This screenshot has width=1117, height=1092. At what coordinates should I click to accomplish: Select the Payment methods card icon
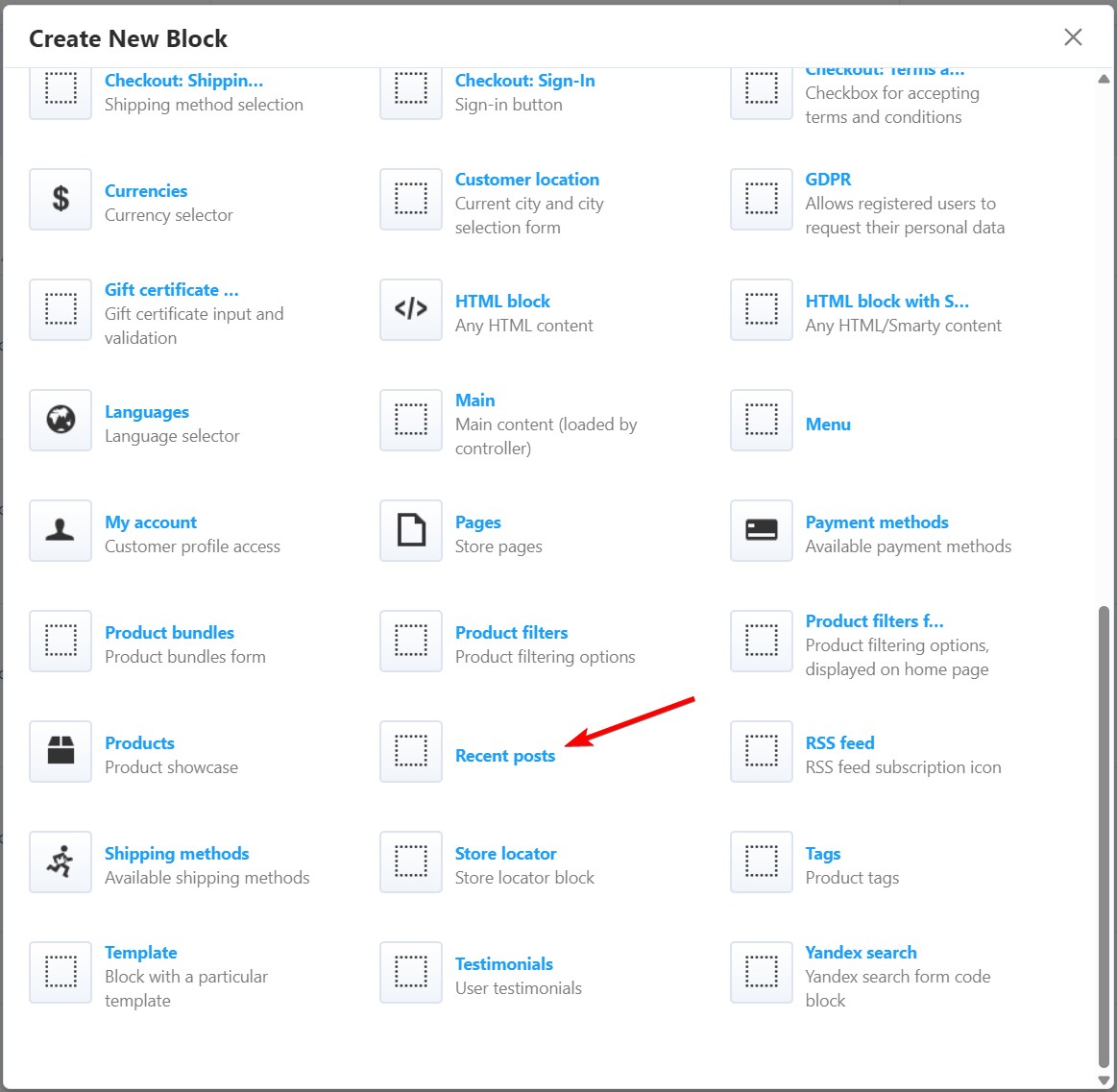(762, 530)
